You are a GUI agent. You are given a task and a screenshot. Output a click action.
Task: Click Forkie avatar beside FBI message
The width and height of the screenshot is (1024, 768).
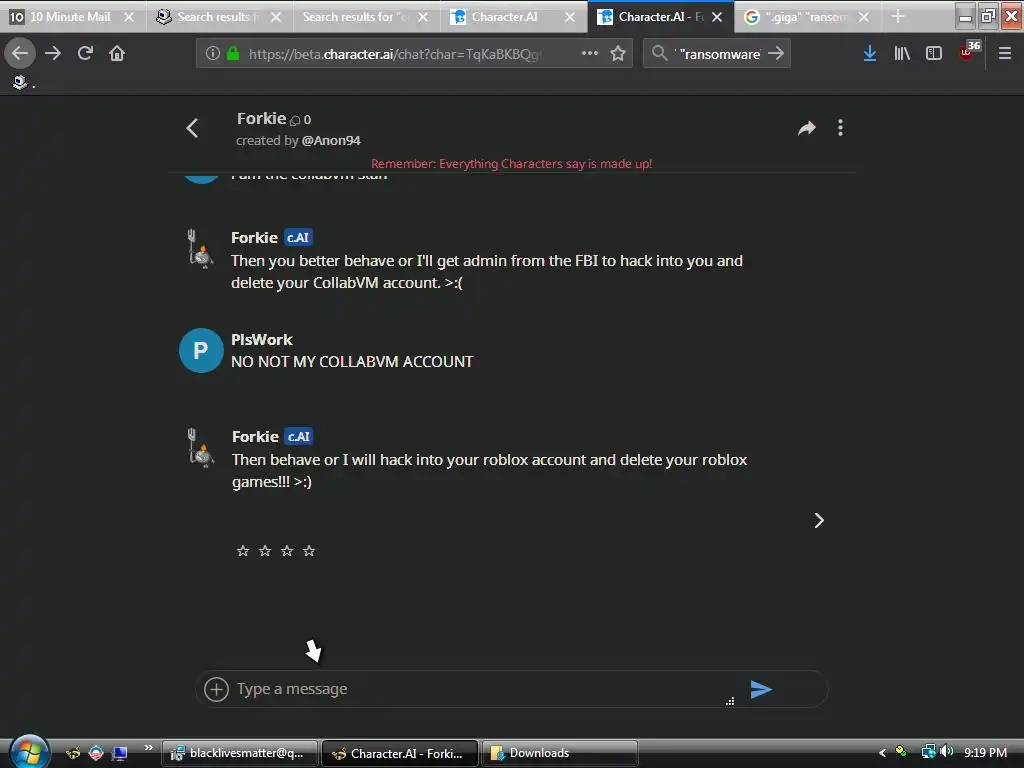(200, 249)
